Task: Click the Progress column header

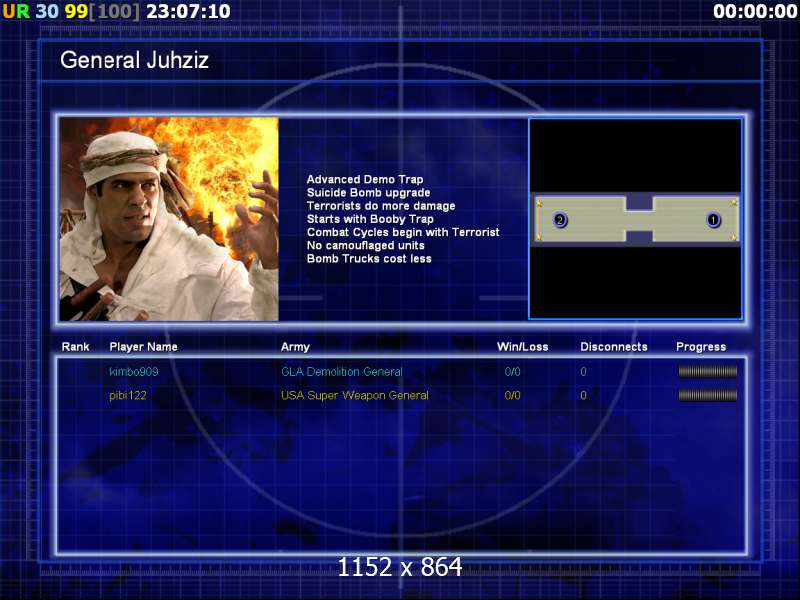Action: point(701,347)
